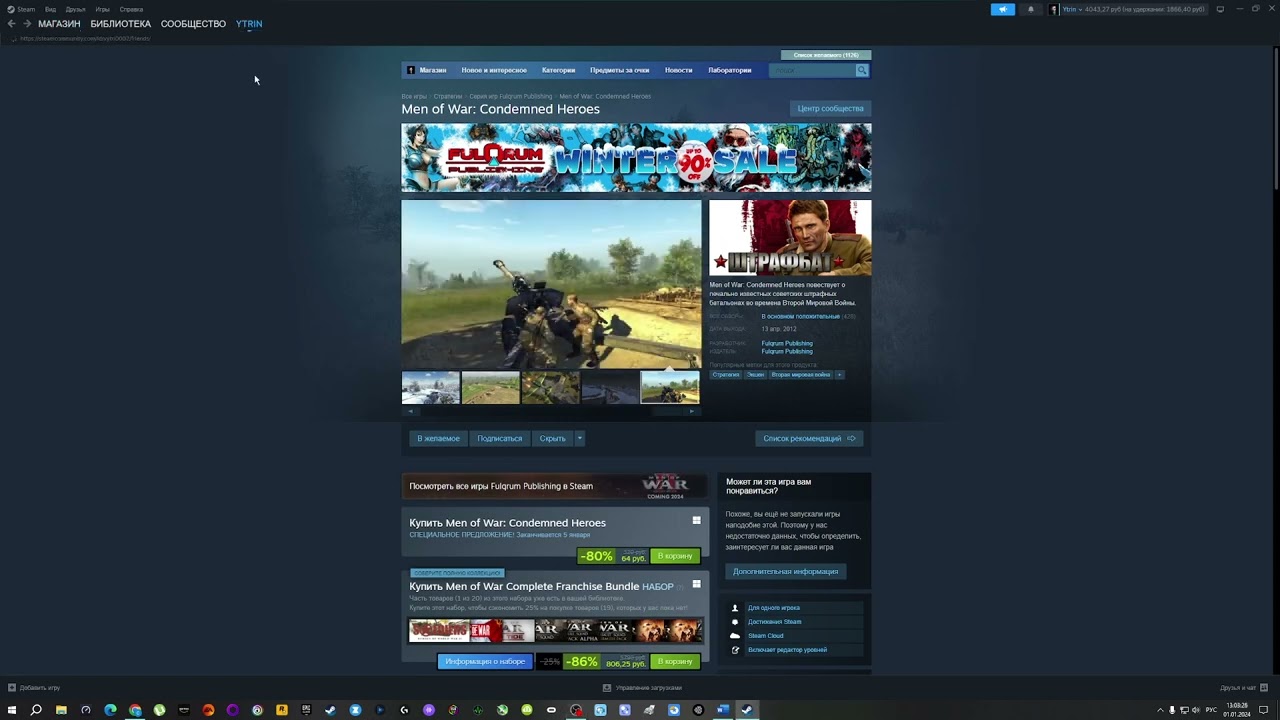The height and width of the screenshot is (720, 1280).
Task: Click the announcements megaphone icon
Action: coord(1003,9)
